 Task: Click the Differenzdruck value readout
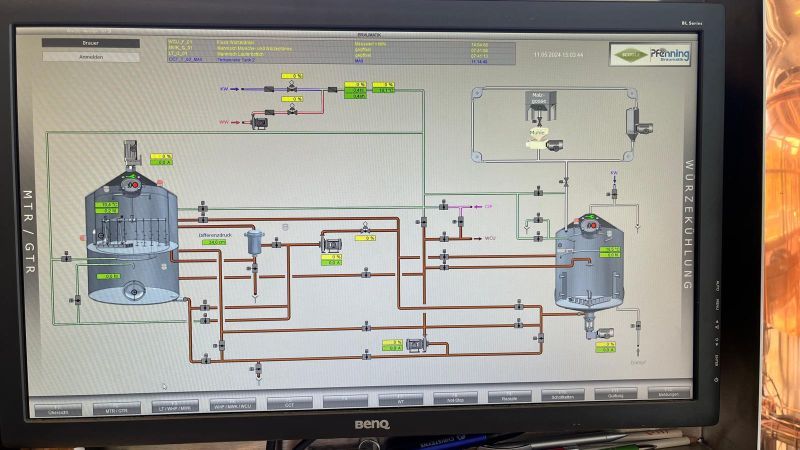[x=214, y=242]
